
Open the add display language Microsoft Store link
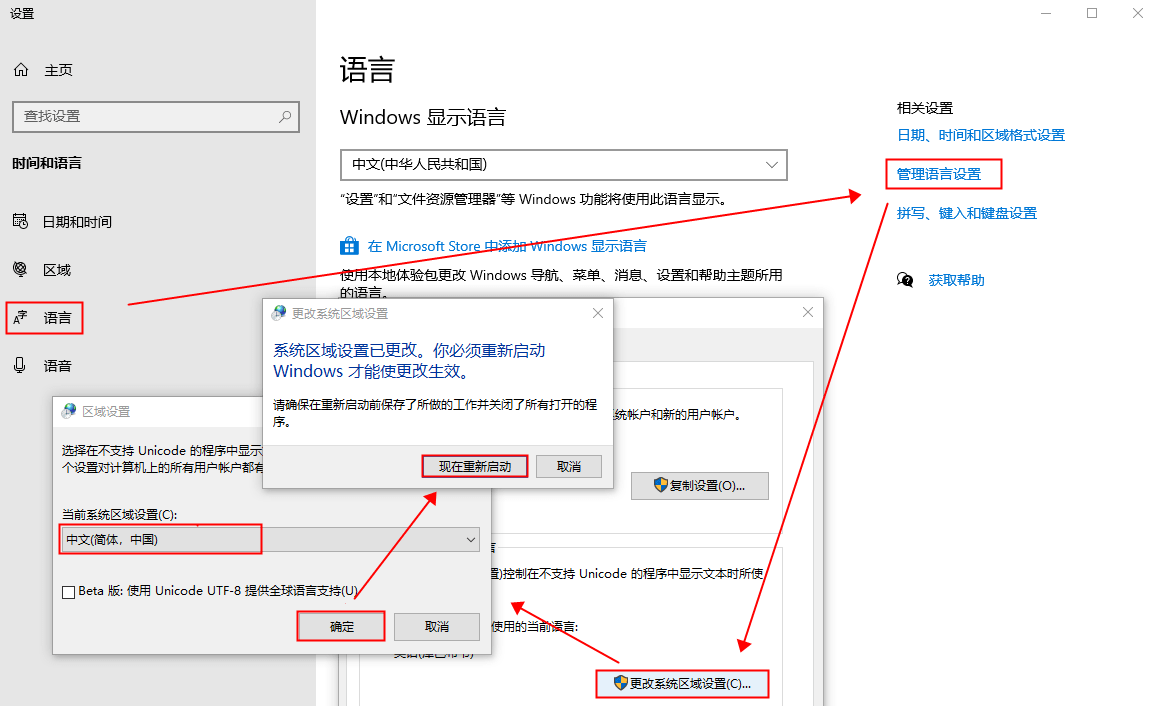[507, 246]
